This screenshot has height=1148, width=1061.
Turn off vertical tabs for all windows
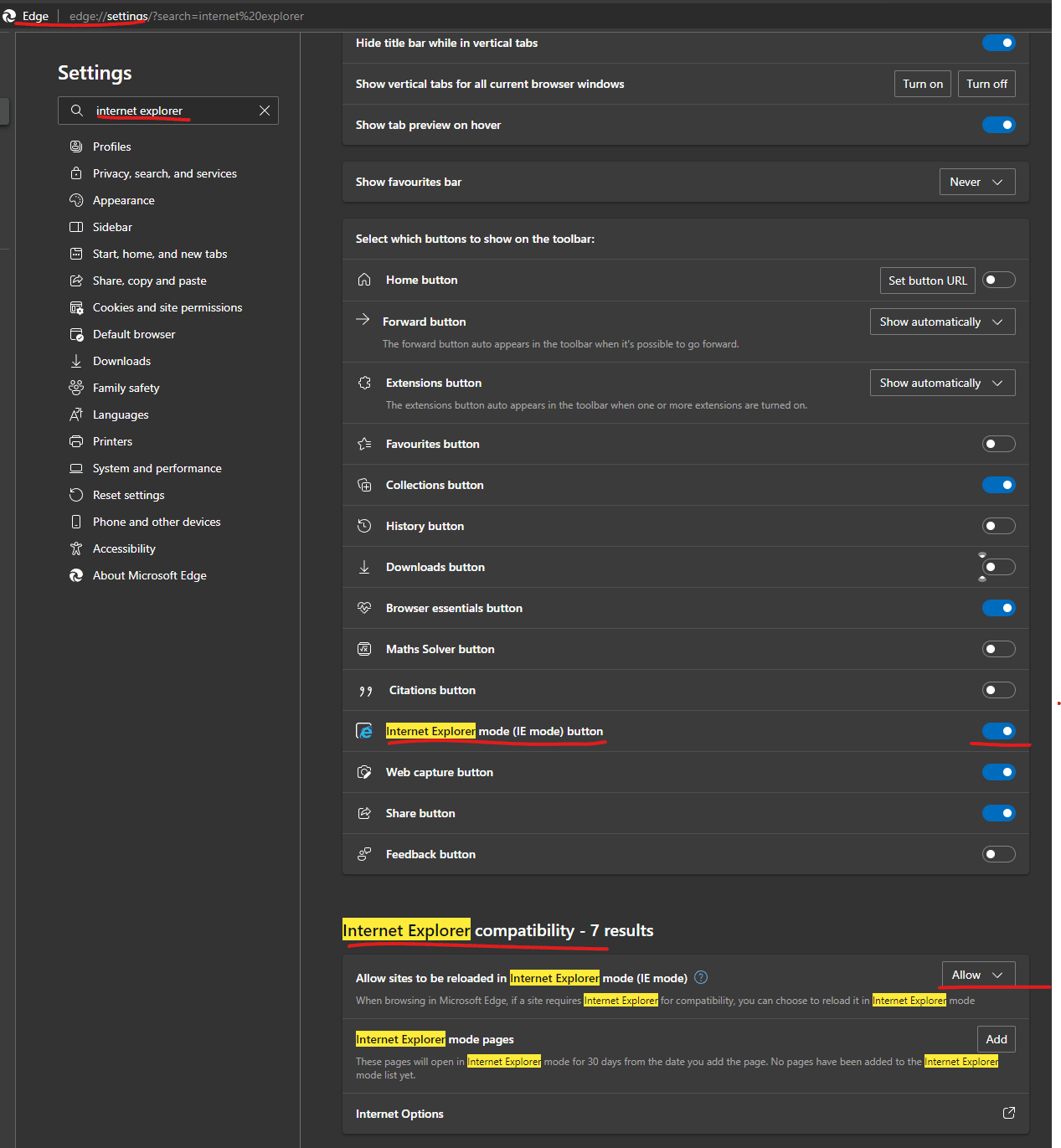(986, 84)
